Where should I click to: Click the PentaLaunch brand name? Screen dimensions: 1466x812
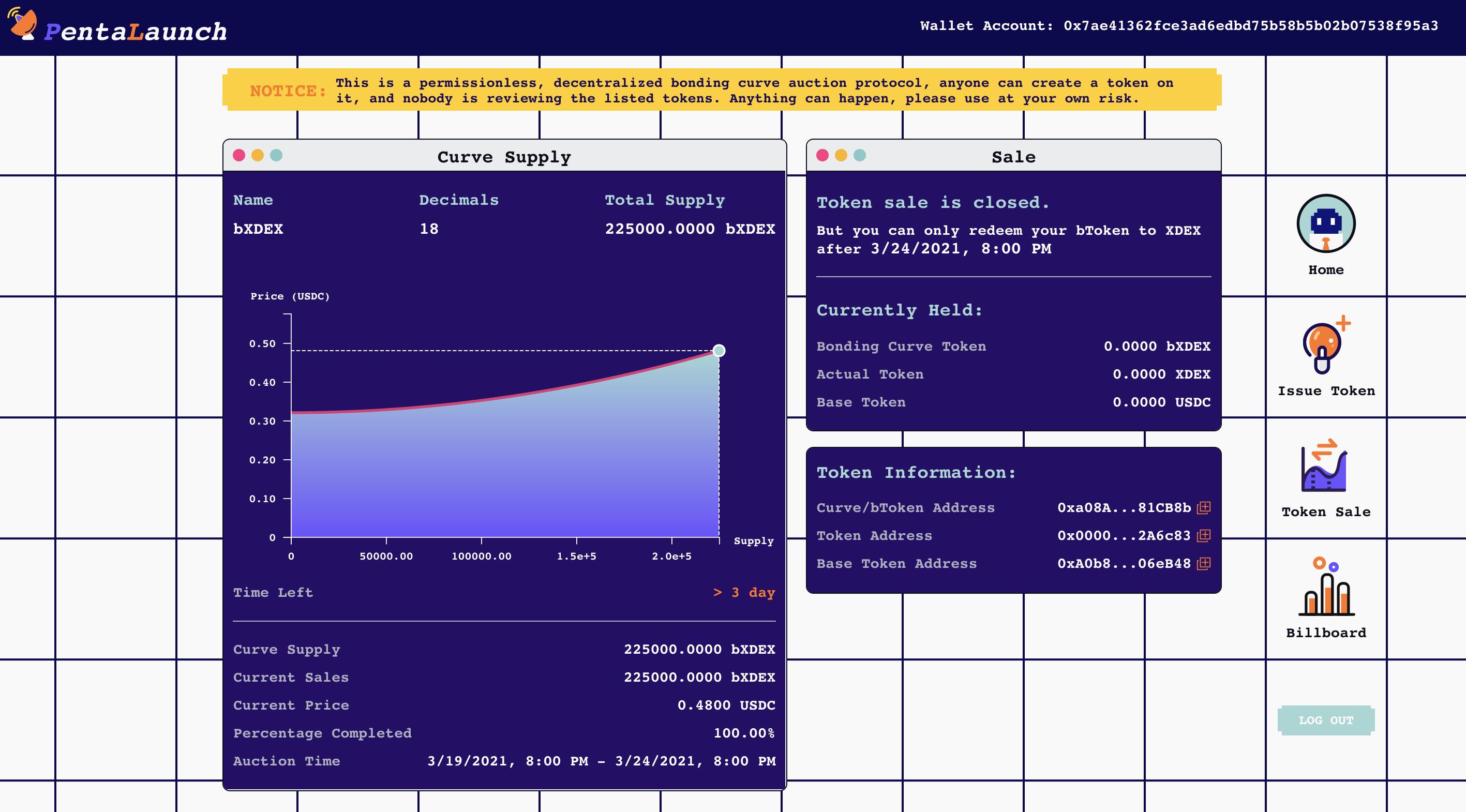point(136,32)
